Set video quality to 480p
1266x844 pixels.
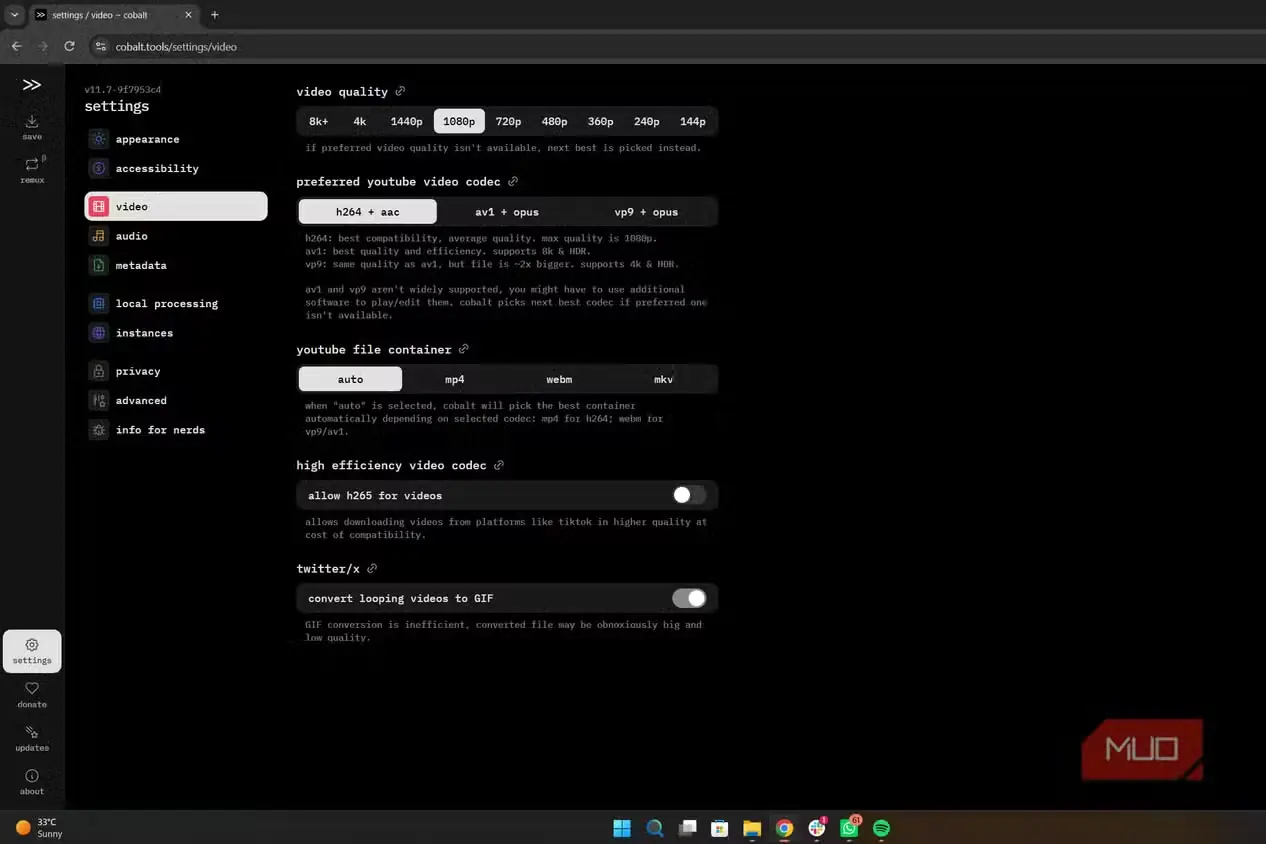554,121
